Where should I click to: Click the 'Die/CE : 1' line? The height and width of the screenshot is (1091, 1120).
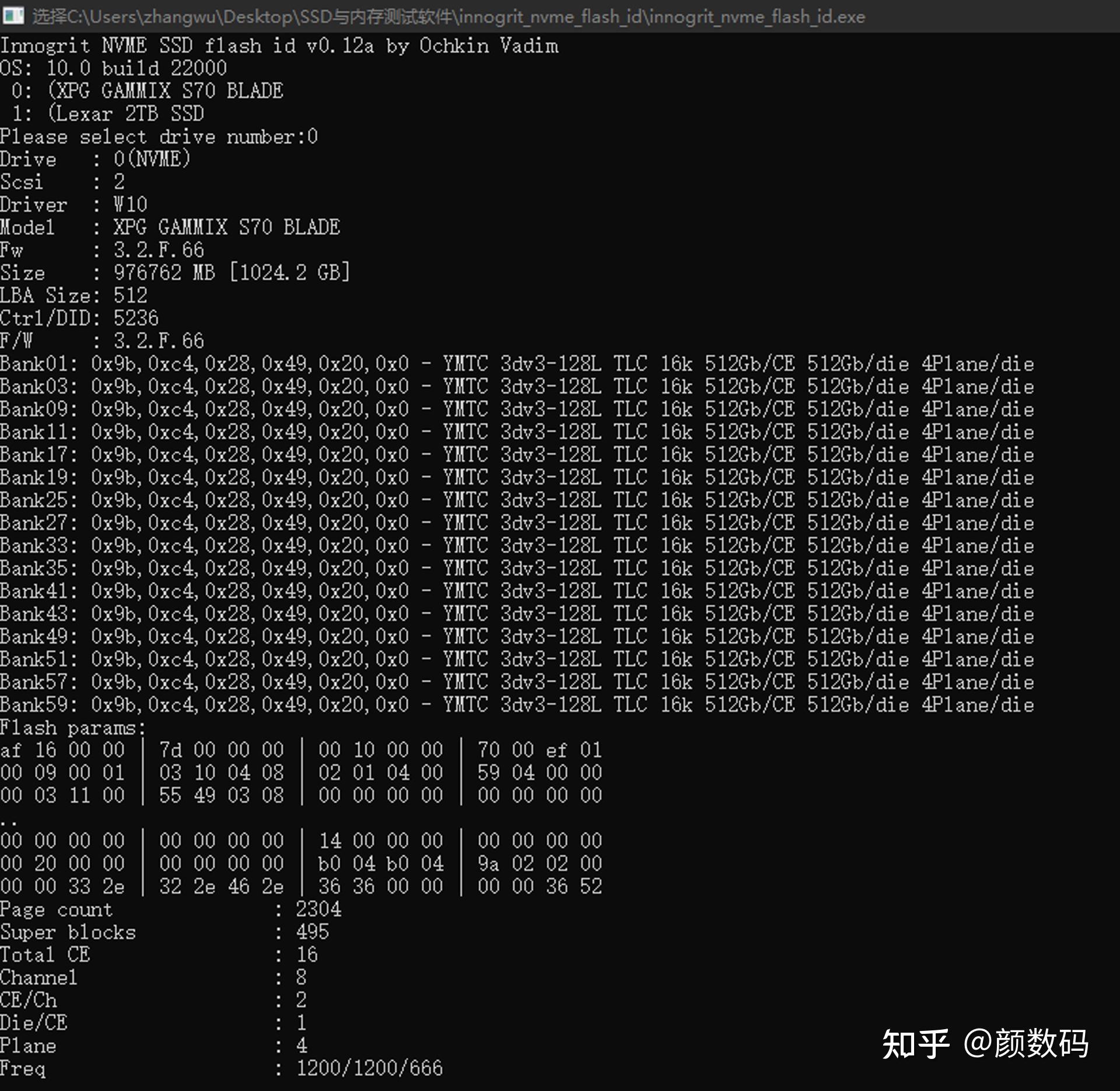(x=153, y=1023)
